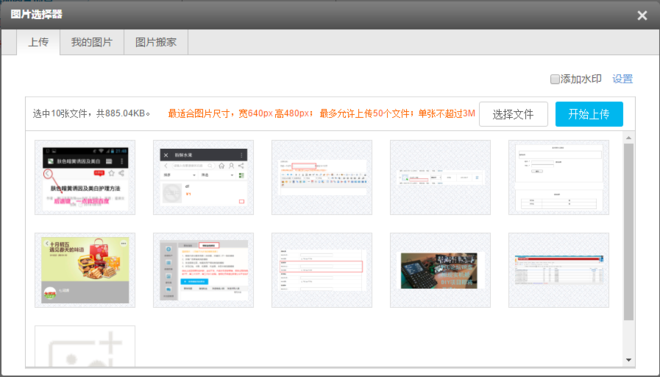Screen dimensions: 660x377
Task: Click the scrollbar up arrow
Action: coord(628,138)
